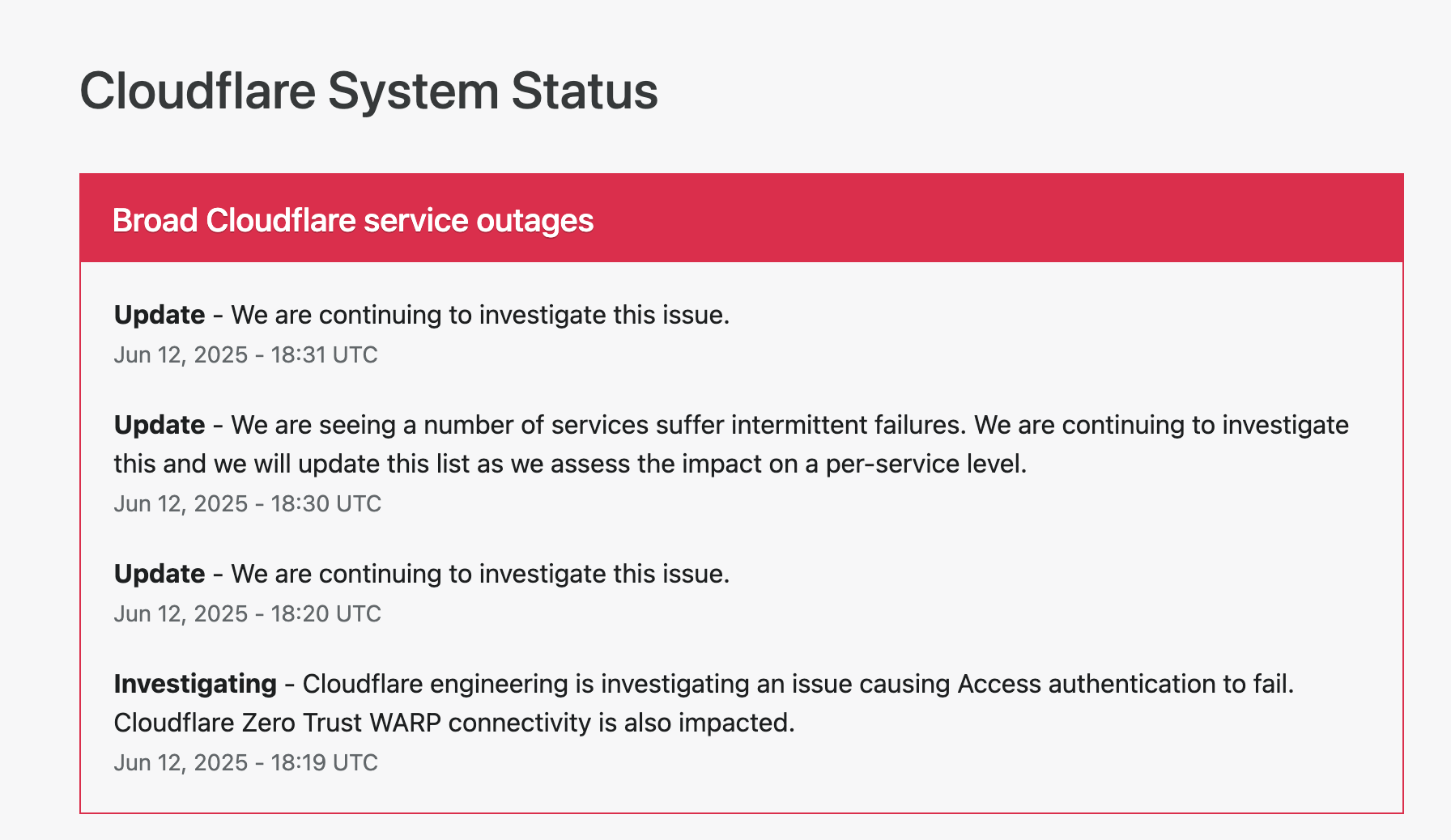Click the Jun 12, 2025 - 18:30 UTC timestamp
This screenshot has width=1451, height=840.
click(x=247, y=503)
